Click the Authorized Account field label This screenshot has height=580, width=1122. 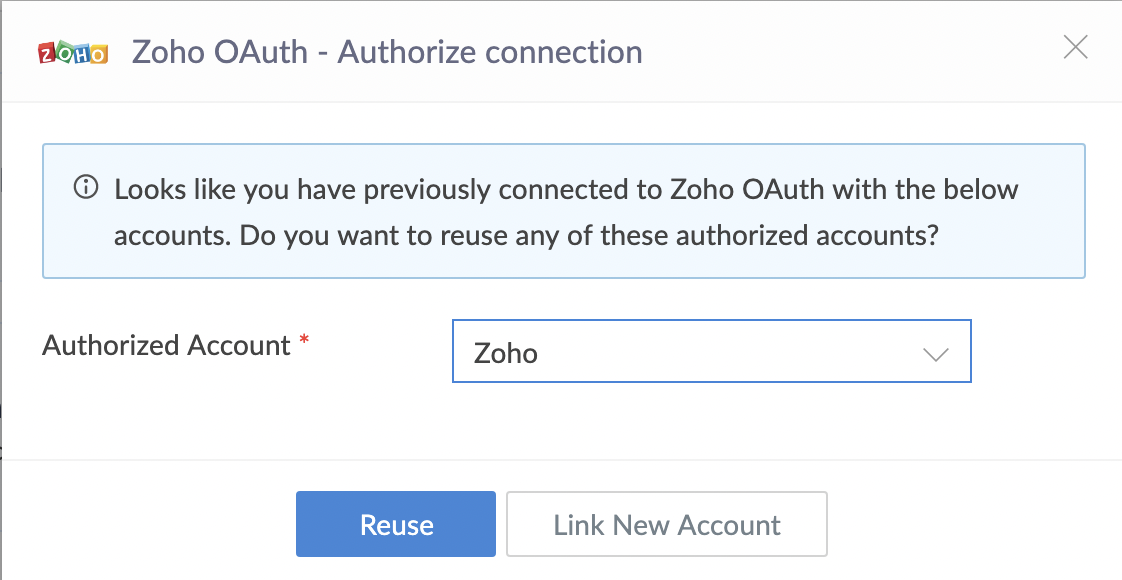click(166, 345)
